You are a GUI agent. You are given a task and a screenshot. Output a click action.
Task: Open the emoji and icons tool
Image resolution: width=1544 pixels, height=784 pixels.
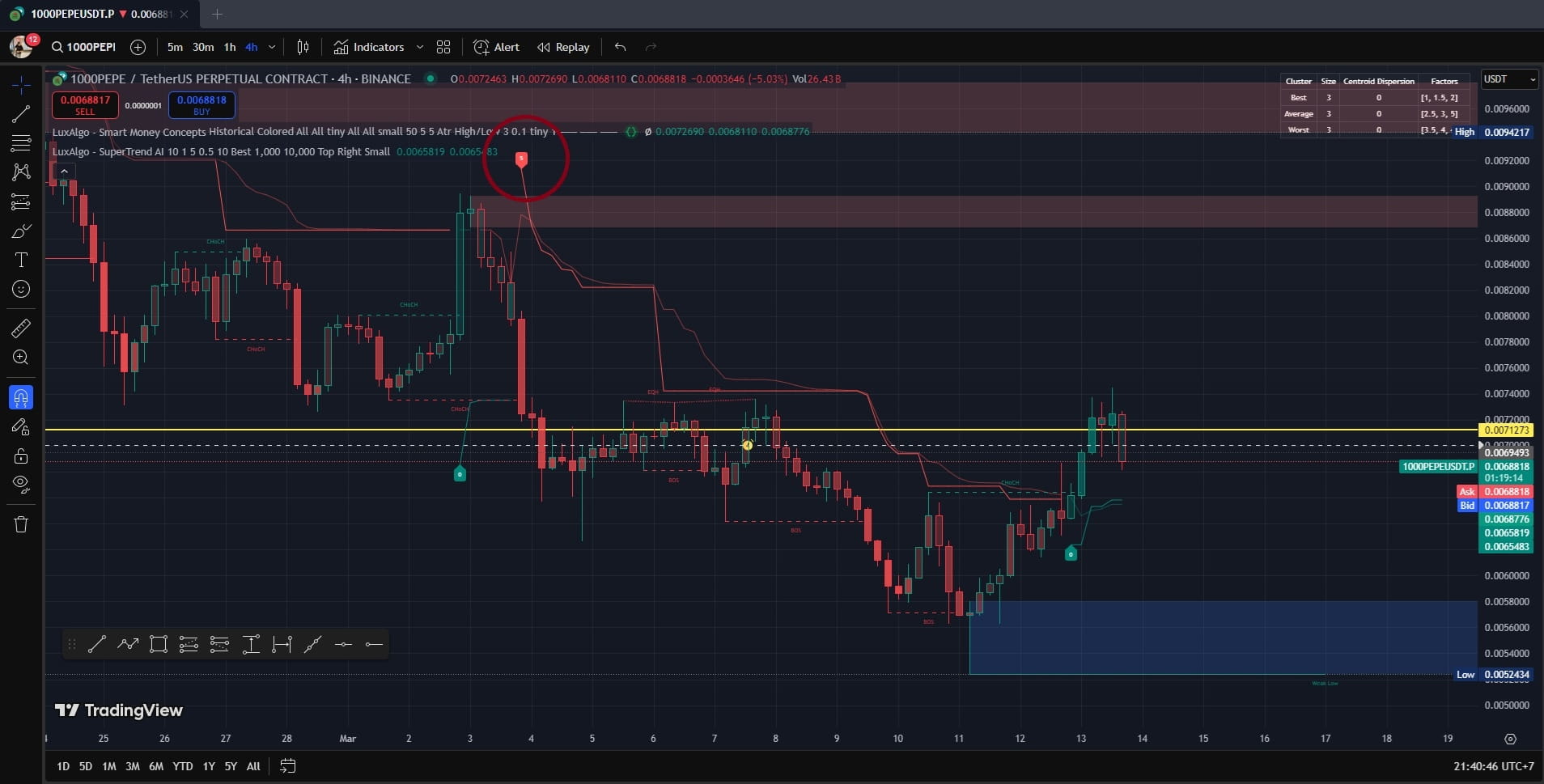(21, 289)
